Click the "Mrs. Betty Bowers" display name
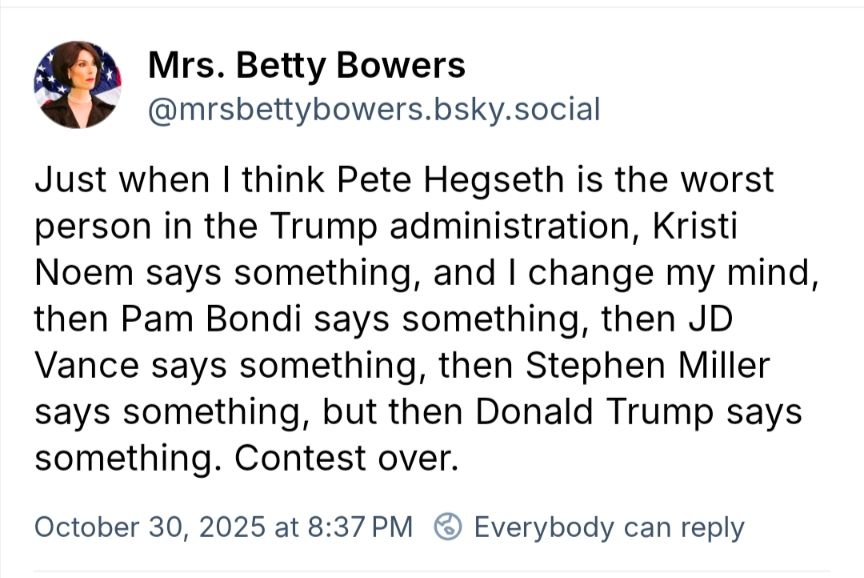The width and height of the screenshot is (864, 578). [306, 66]
